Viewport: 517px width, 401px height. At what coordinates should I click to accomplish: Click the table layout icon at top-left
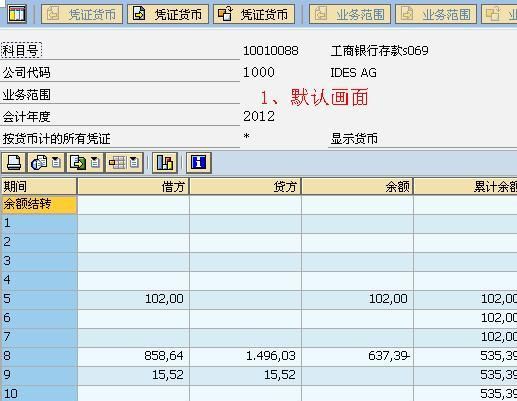pyautogui.click(x=17, y=13)
